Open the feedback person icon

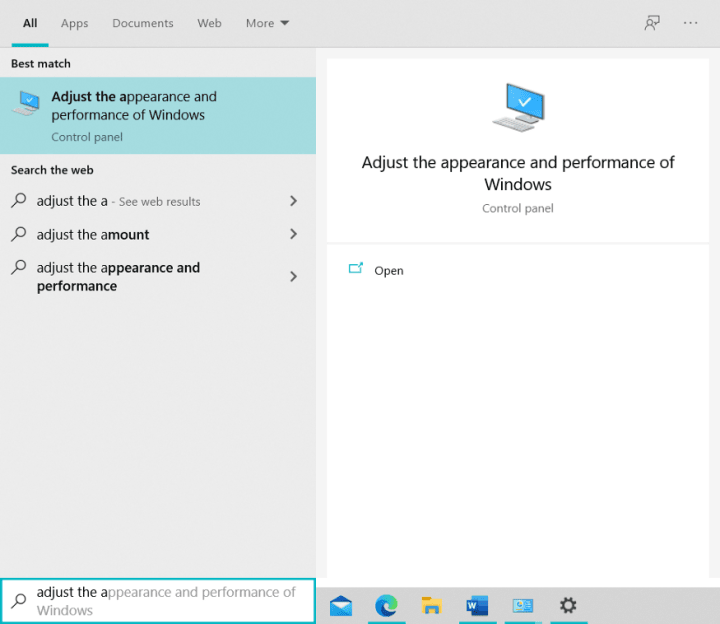[x=652, y=23]
